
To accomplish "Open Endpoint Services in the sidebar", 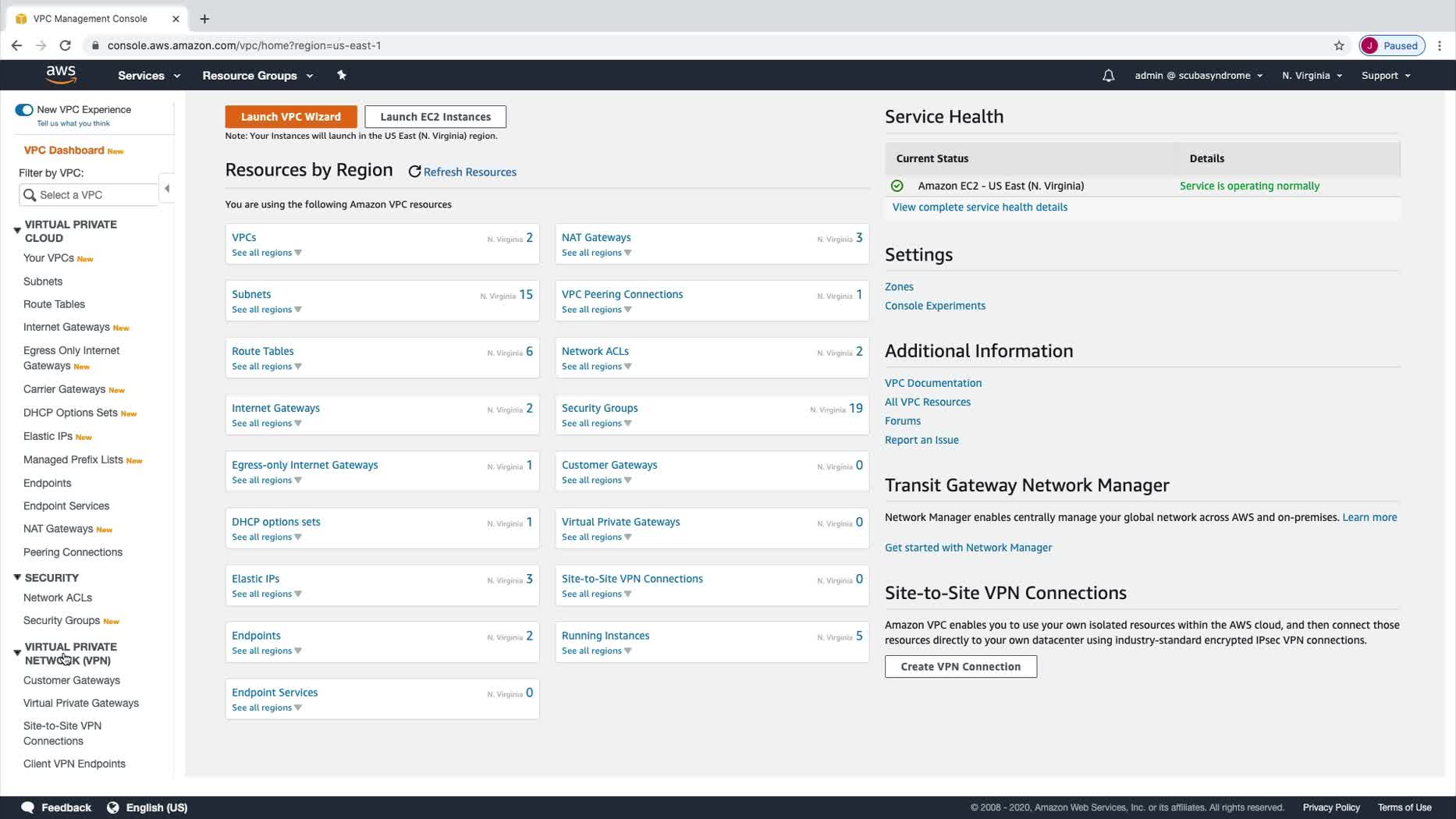I will [x=66, y=505].
